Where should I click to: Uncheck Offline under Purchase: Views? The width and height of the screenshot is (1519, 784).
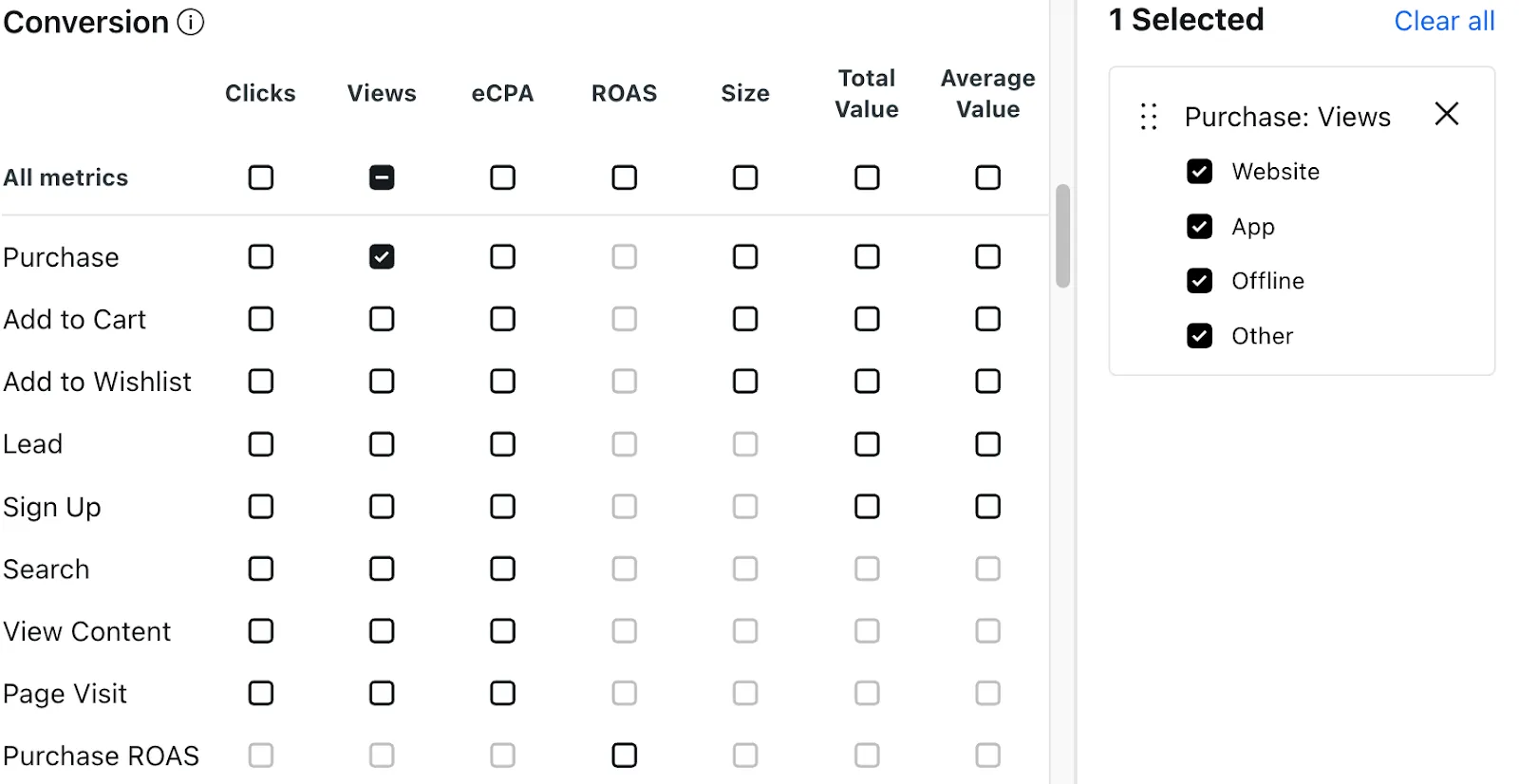click(x=1199, y=280)
